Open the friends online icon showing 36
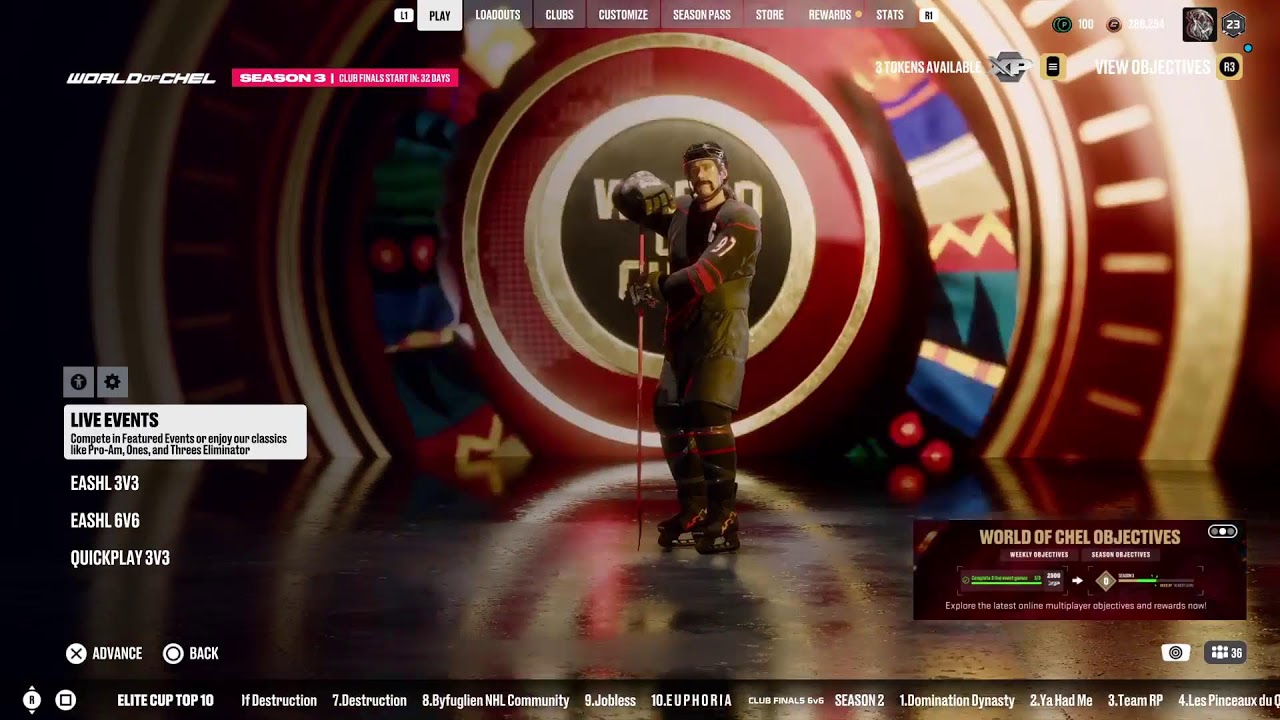1280x720 pixels. coord(1226,653)
